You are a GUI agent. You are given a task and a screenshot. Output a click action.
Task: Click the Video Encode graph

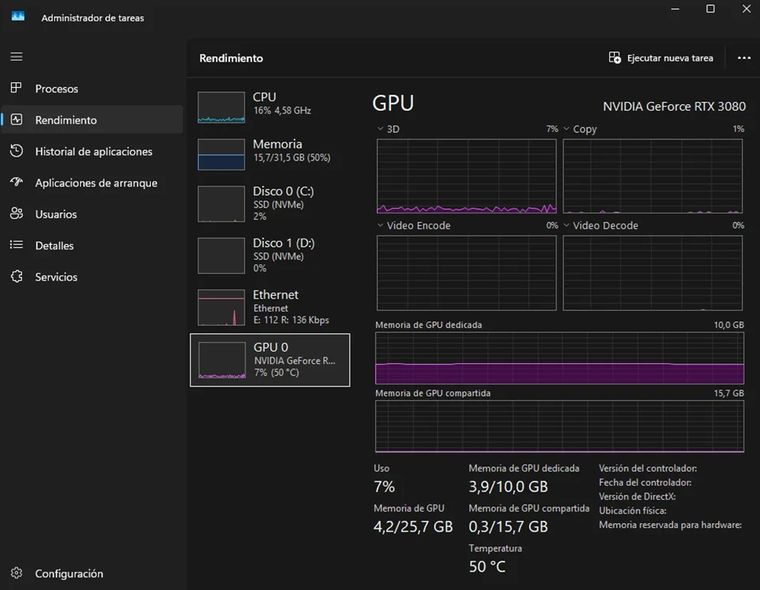[x=466, y=273]
